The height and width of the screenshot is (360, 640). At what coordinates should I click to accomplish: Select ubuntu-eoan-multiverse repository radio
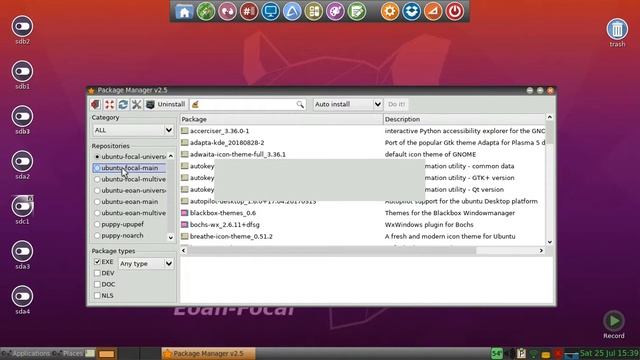pyautogui.click(x=97, y=213)
